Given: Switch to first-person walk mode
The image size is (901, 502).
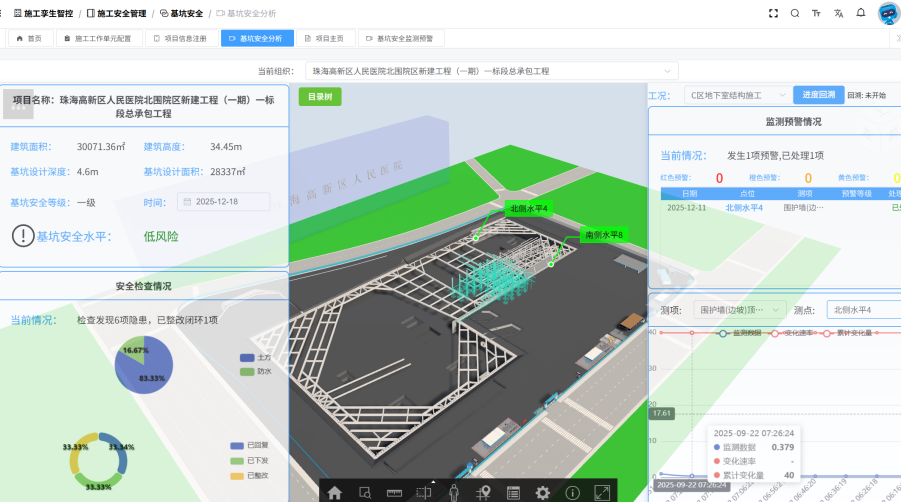Looking at the screenshot, I should click(454, 492).
